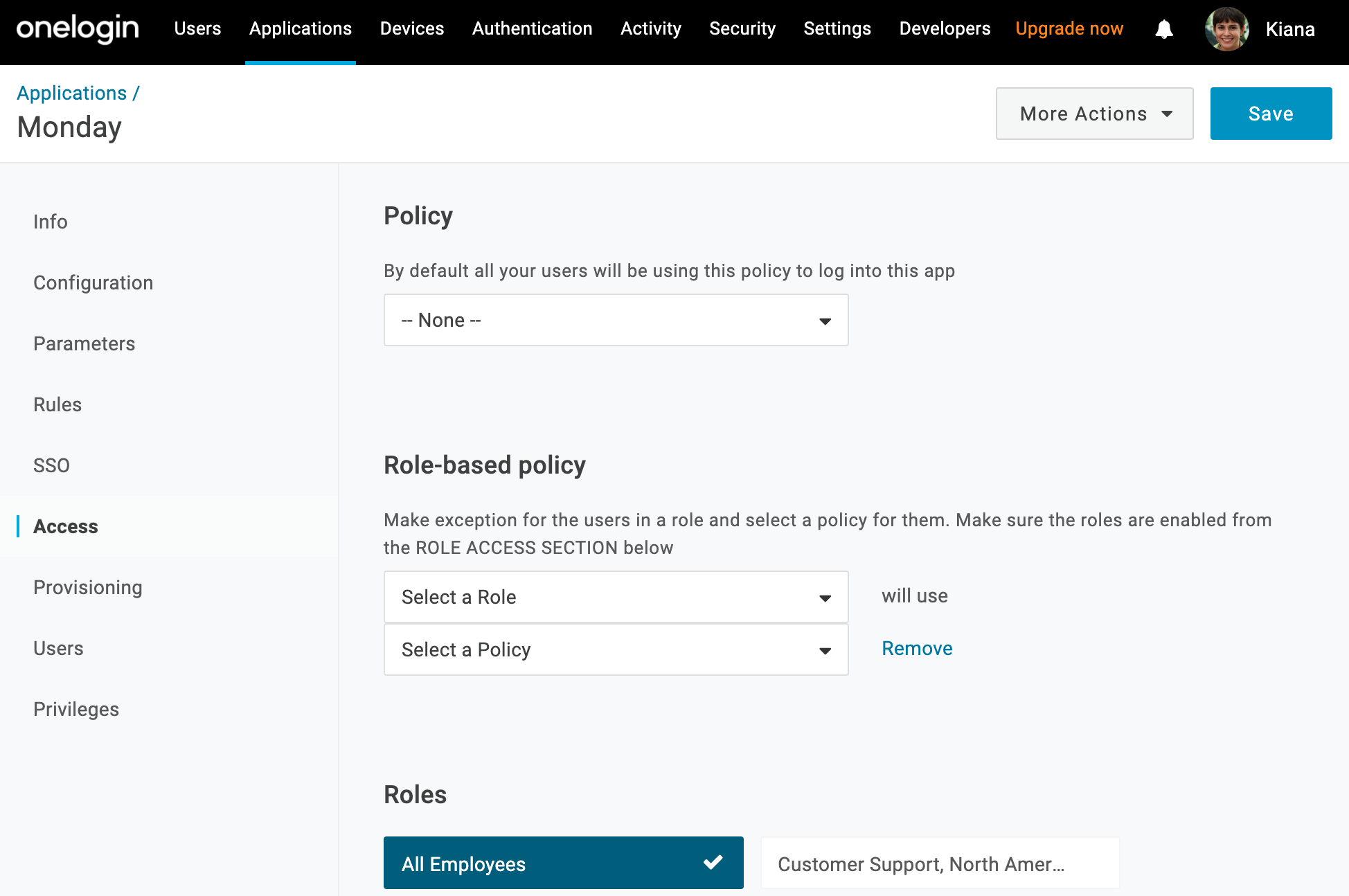The width and height of the screenshot is (1349, 896).
Task: Click the All Employees checkmark icon
Action: (x=713, y=863)
